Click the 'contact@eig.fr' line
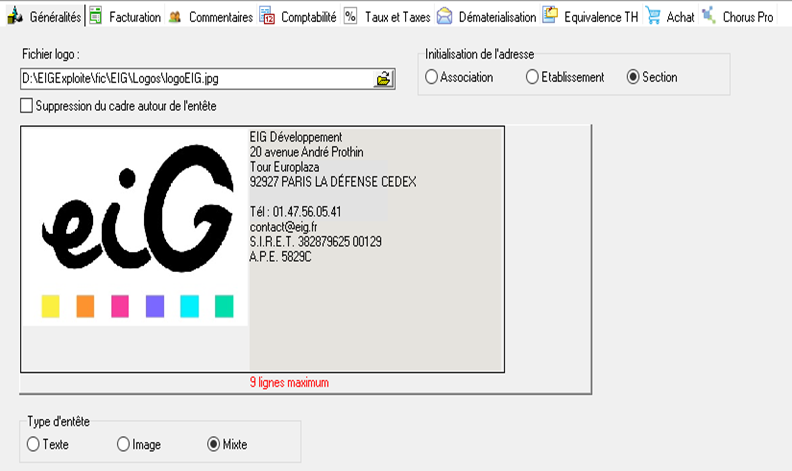792x471 pixels. click(283, 227)
